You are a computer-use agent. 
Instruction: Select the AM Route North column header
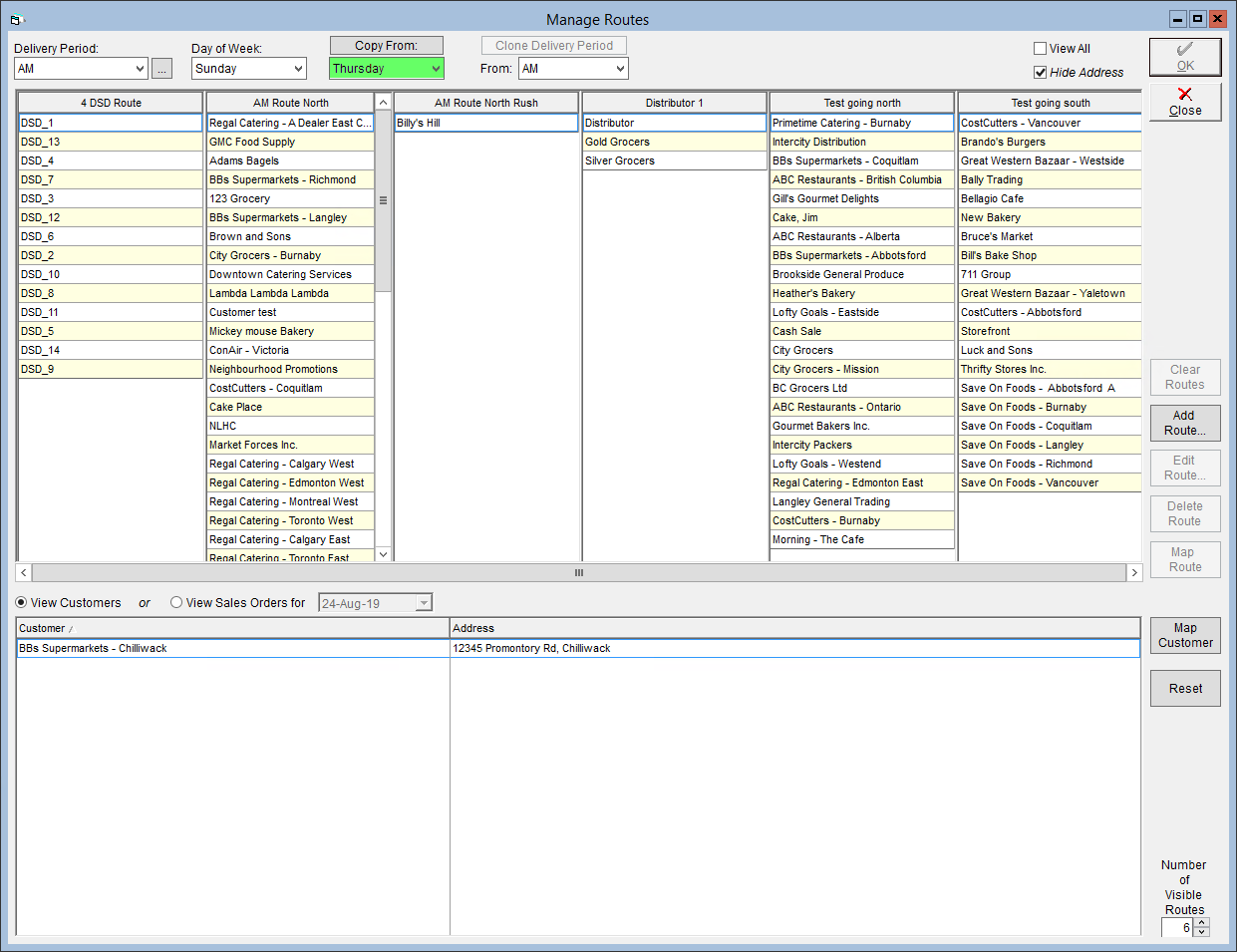pos(290,103)
